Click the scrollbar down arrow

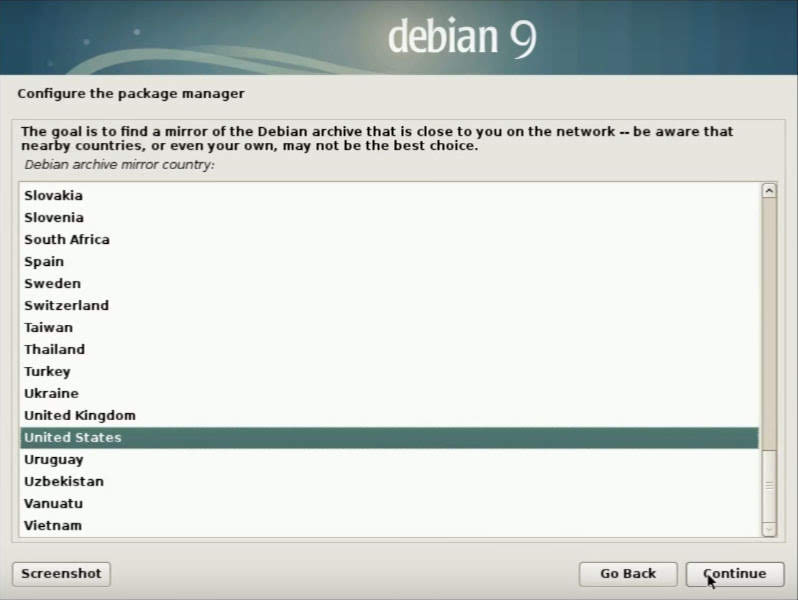(769, 529)
